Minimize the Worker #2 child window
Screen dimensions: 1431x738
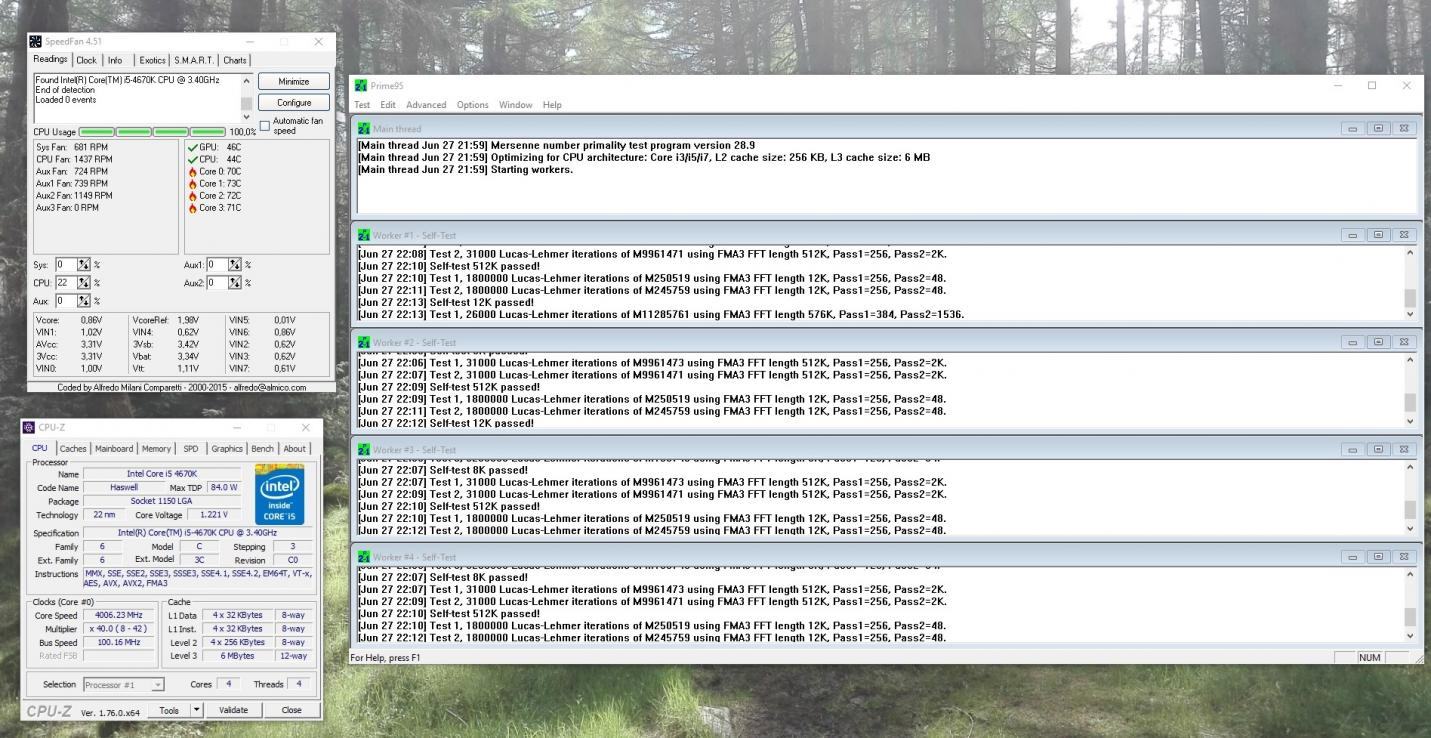click(x=1352, y=342)
